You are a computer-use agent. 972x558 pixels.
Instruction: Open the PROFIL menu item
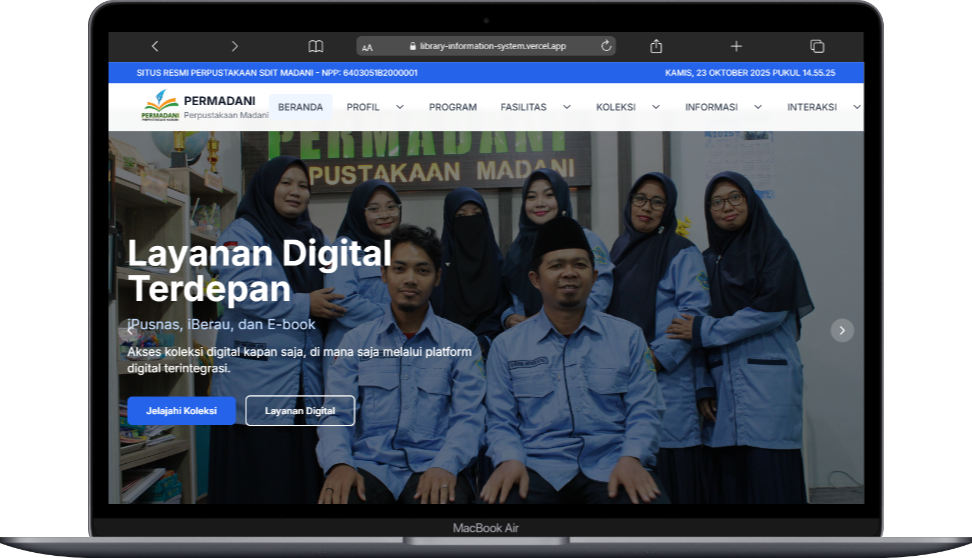[x=363, y=107]
